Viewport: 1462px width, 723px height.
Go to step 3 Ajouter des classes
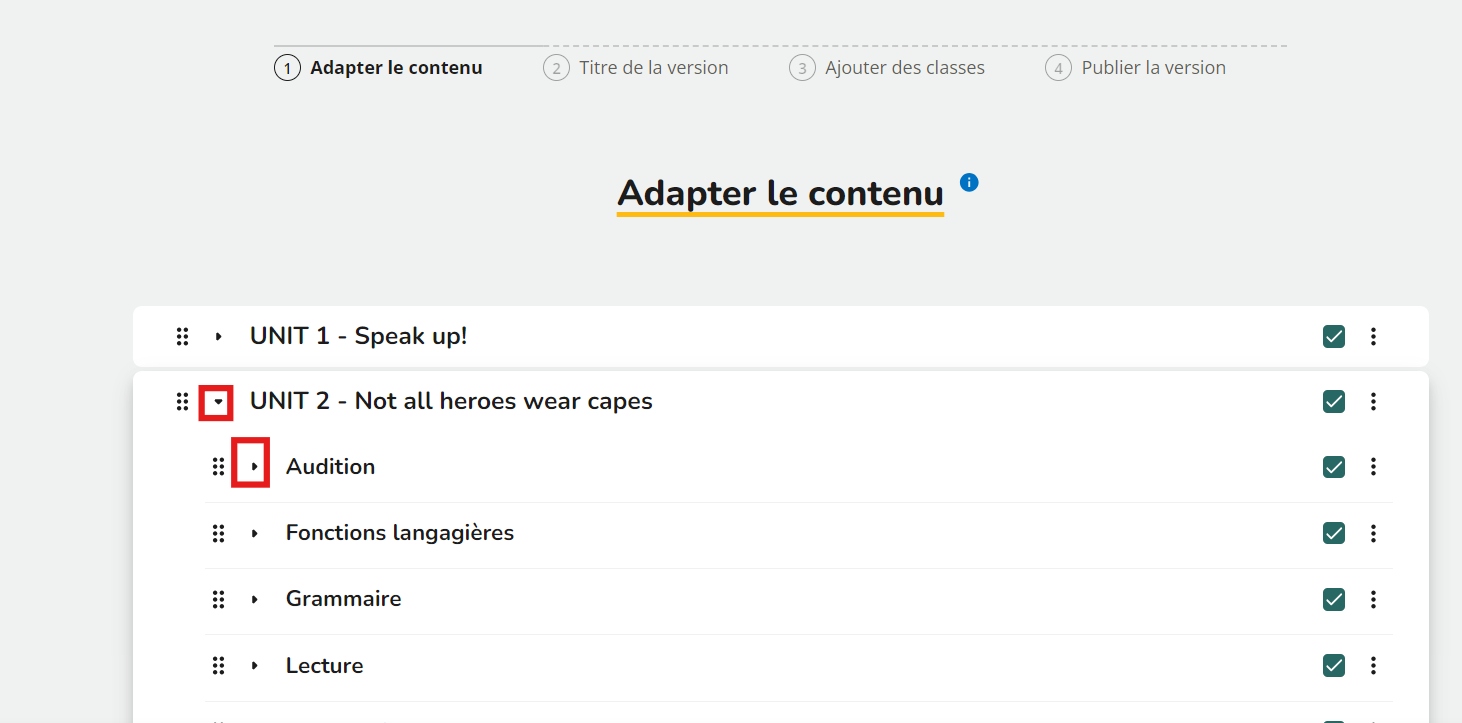pyautogui.click(x=887, y=68)
